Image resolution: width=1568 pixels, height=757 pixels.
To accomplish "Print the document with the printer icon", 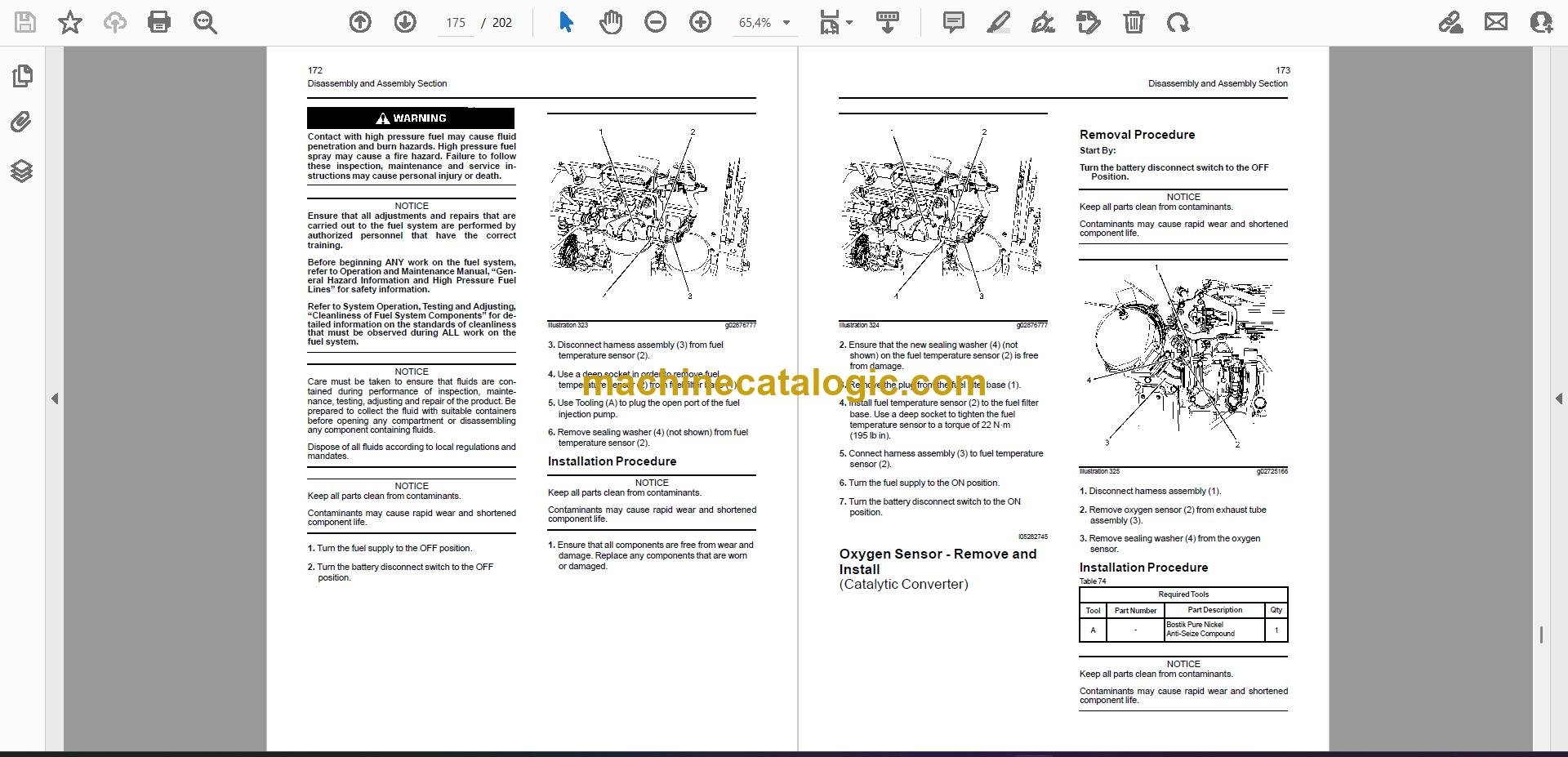I will coord(159,22).
